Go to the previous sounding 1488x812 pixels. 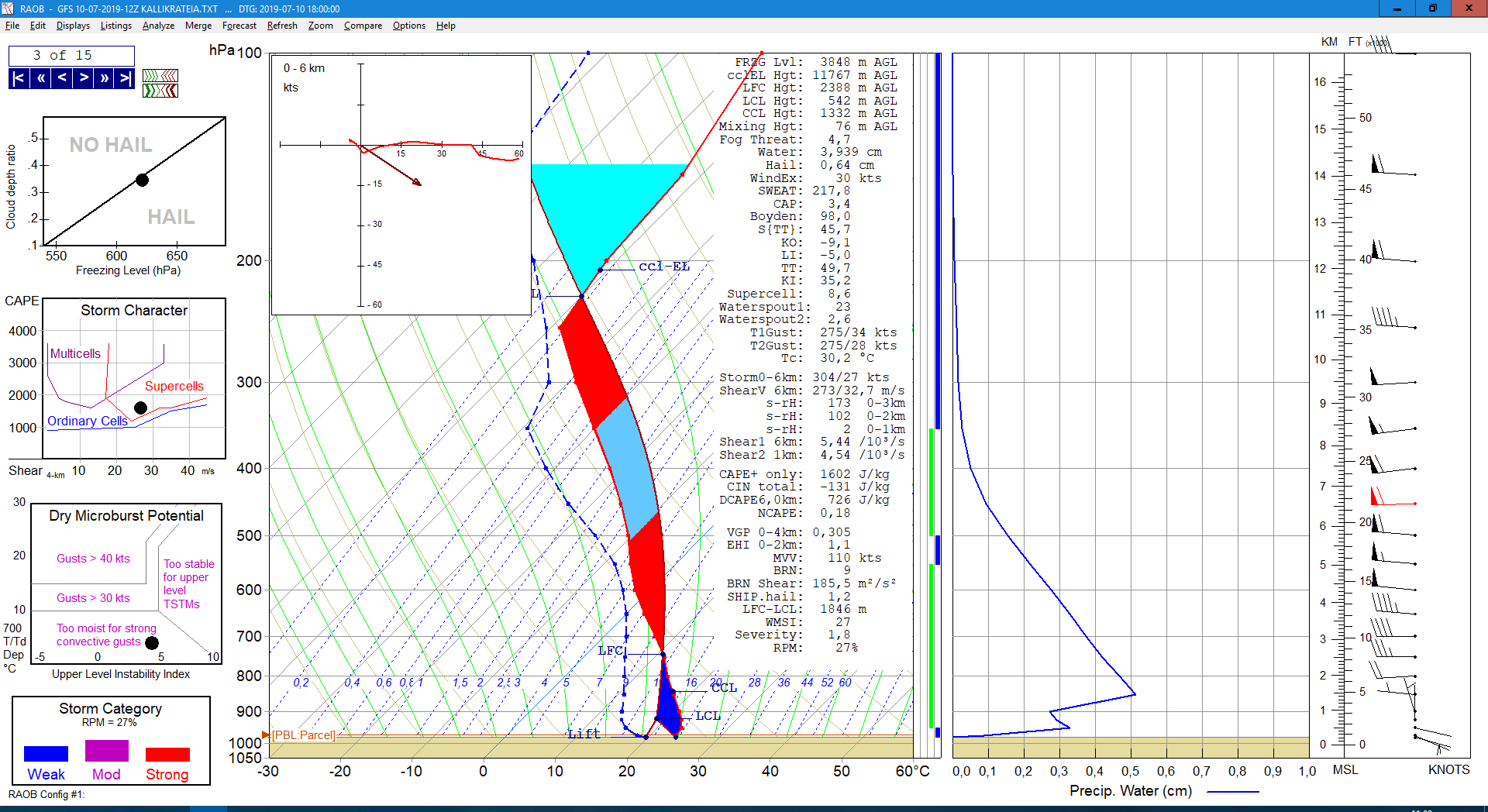point(62,78)
